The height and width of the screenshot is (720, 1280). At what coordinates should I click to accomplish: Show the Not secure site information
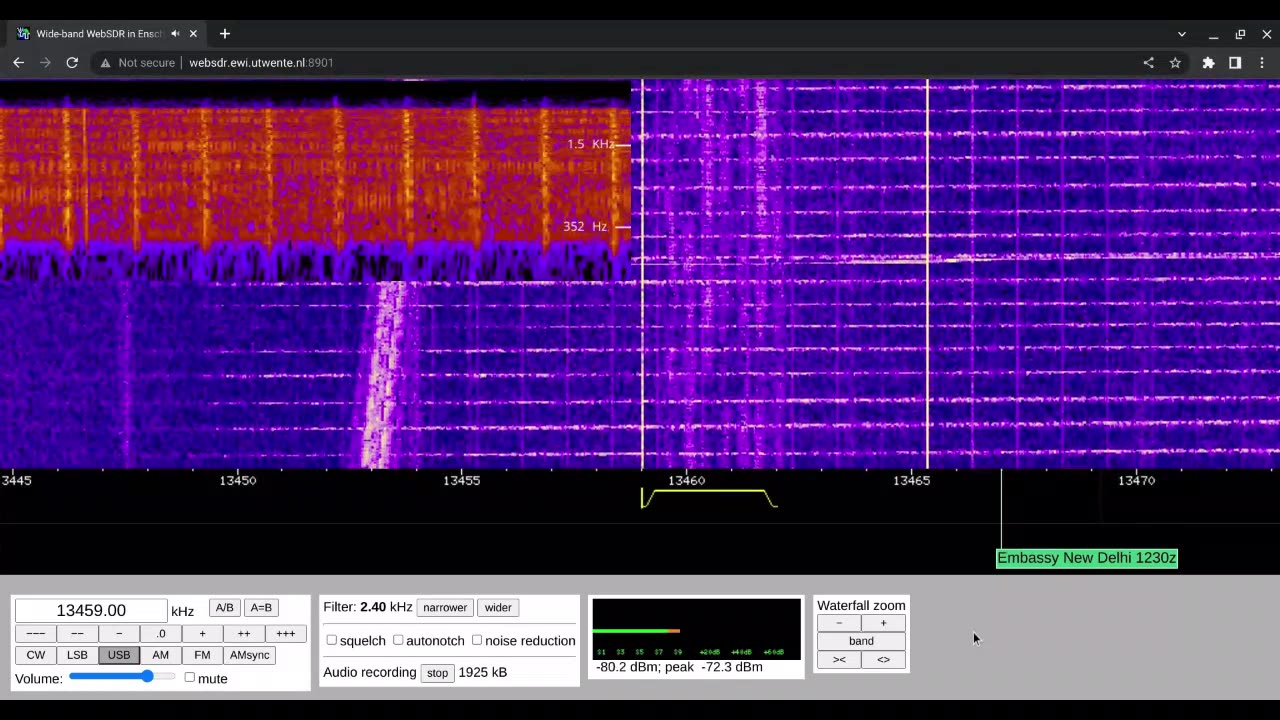[x=138, y=62]
